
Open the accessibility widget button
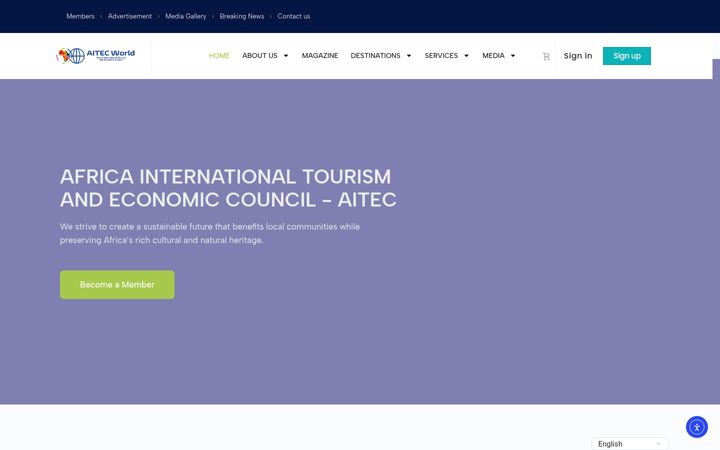[x=697, y=427]
